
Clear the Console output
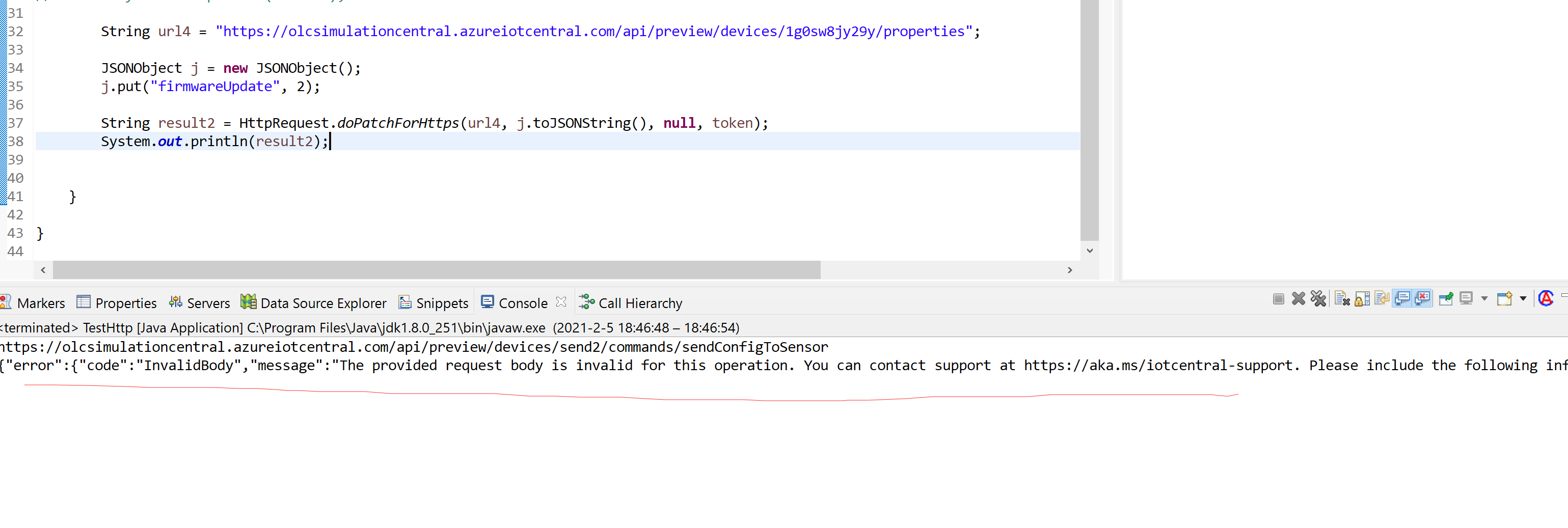click(1342, 299)
